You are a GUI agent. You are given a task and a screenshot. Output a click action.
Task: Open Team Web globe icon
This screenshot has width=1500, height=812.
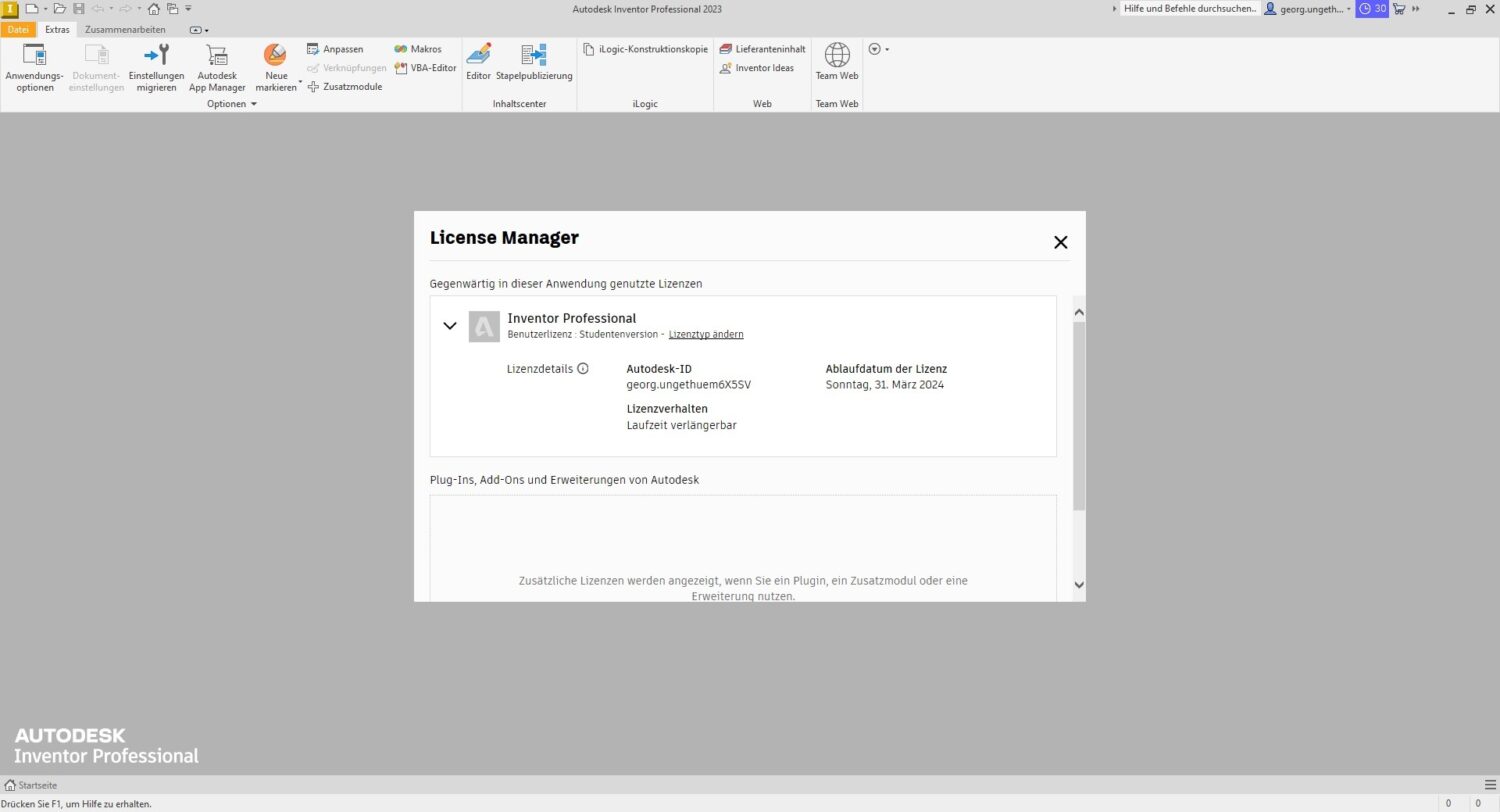(x=836, y=55)
